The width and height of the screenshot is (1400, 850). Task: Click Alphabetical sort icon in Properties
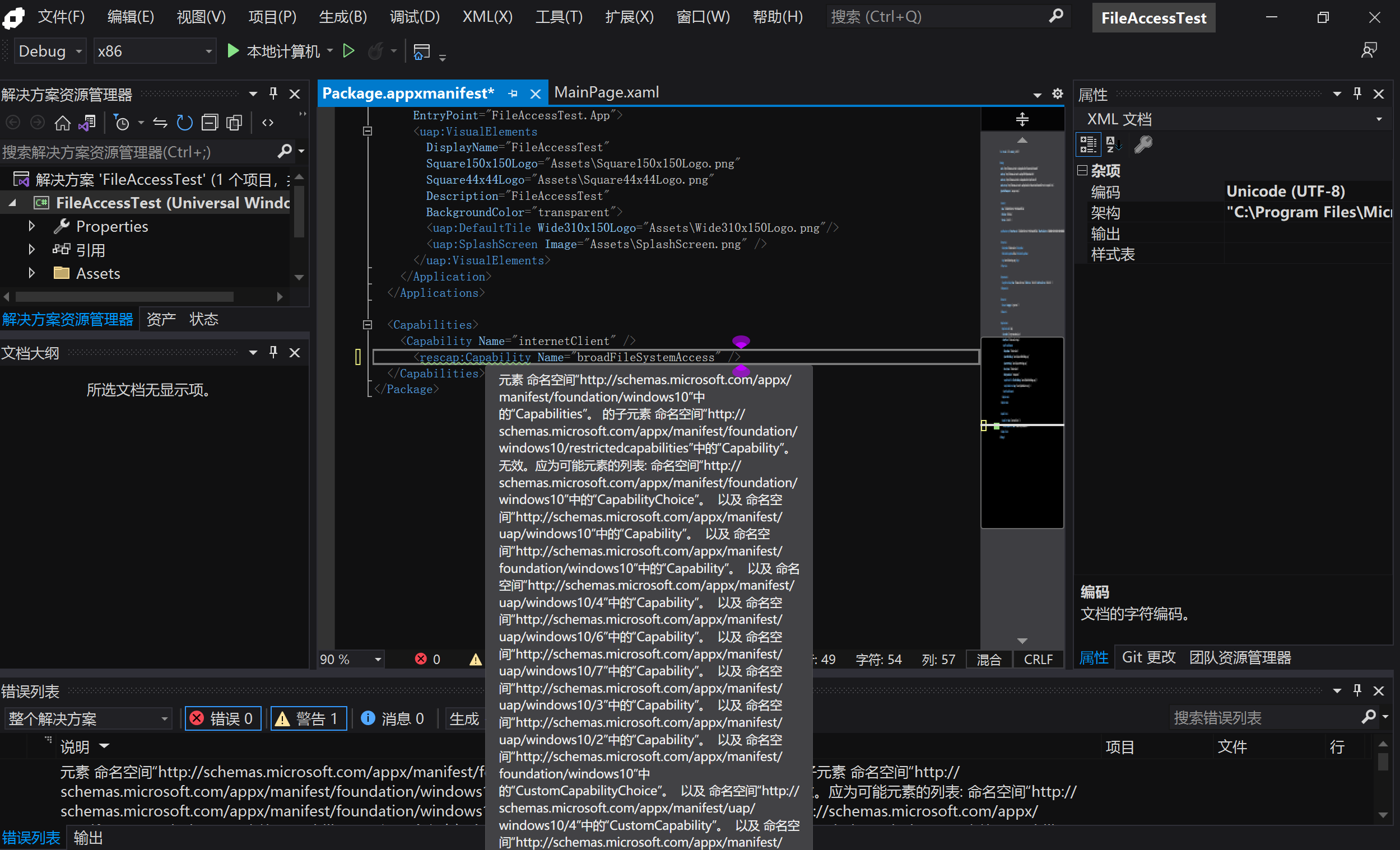pos(1113,144)
